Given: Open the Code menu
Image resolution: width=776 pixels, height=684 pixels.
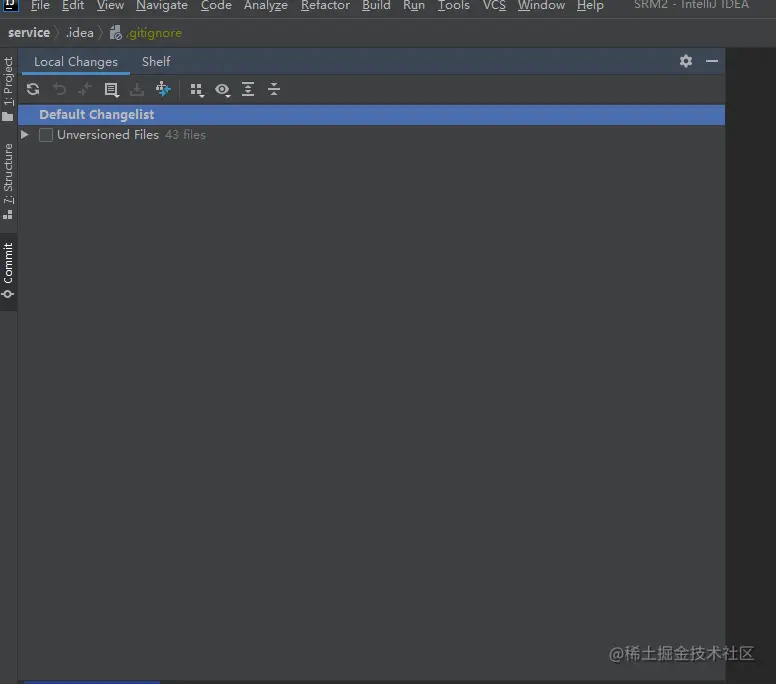Looking at the screenshot, I should tap(216, 5).
